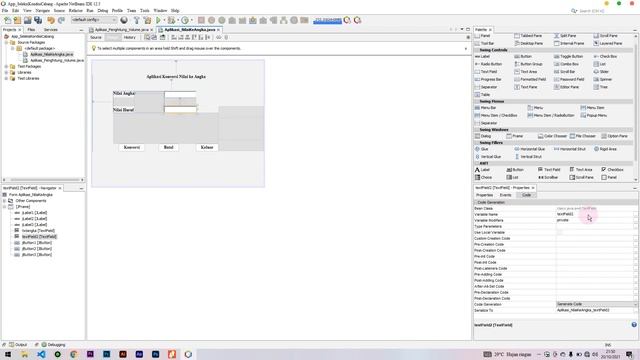Switch to the Source editor view

point(96,38)
